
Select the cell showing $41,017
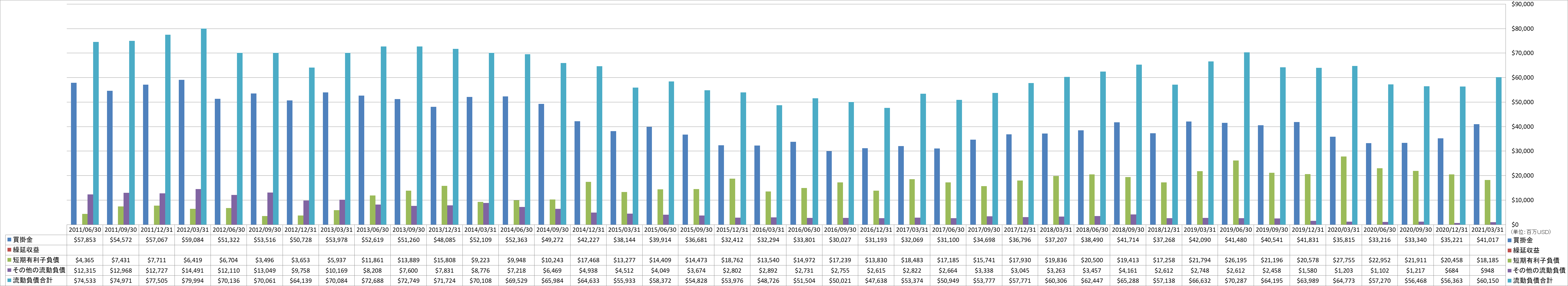tap(1488, 240)
